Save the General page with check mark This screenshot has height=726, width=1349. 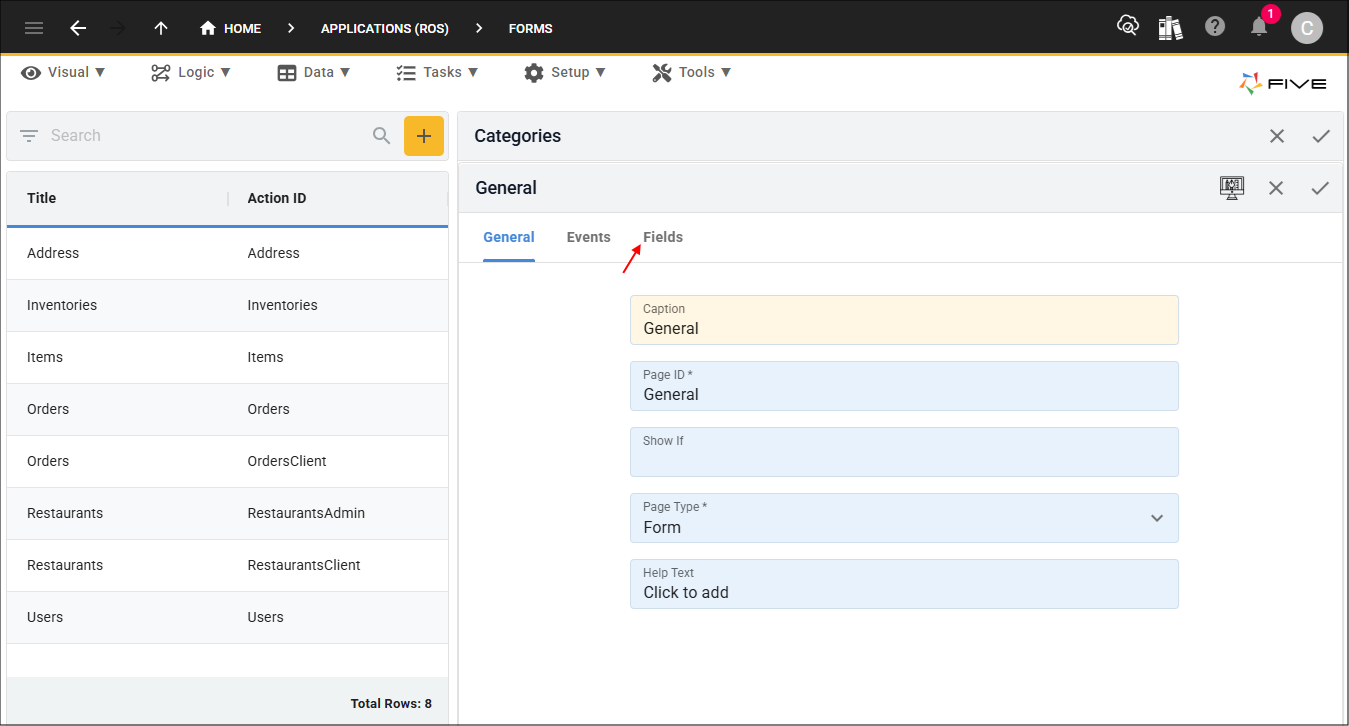click(x=1320, y=188)
